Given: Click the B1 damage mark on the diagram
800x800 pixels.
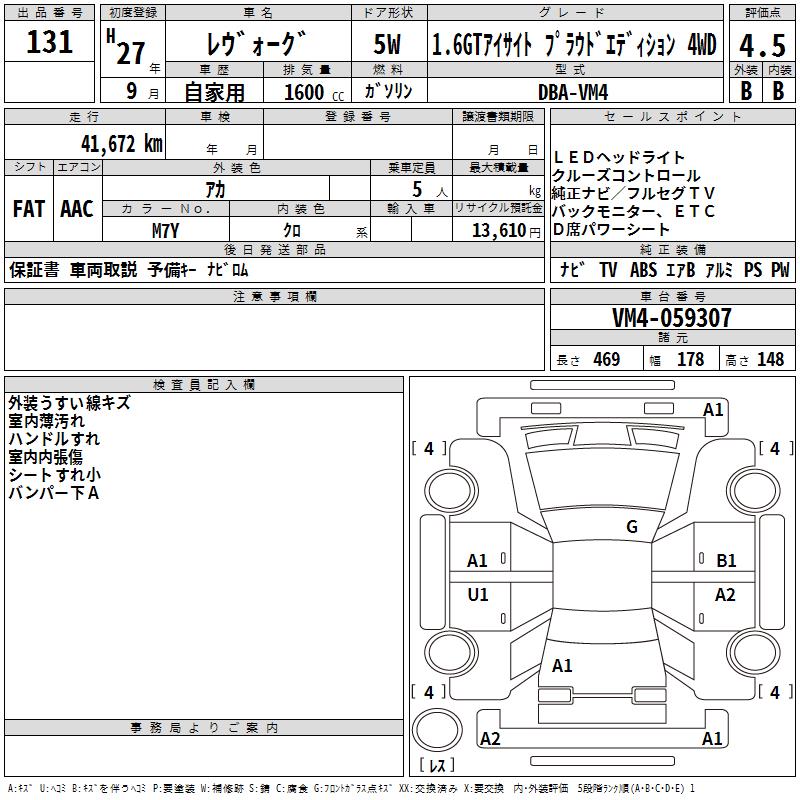Looking at the screenshot, I should pos(726,561).
